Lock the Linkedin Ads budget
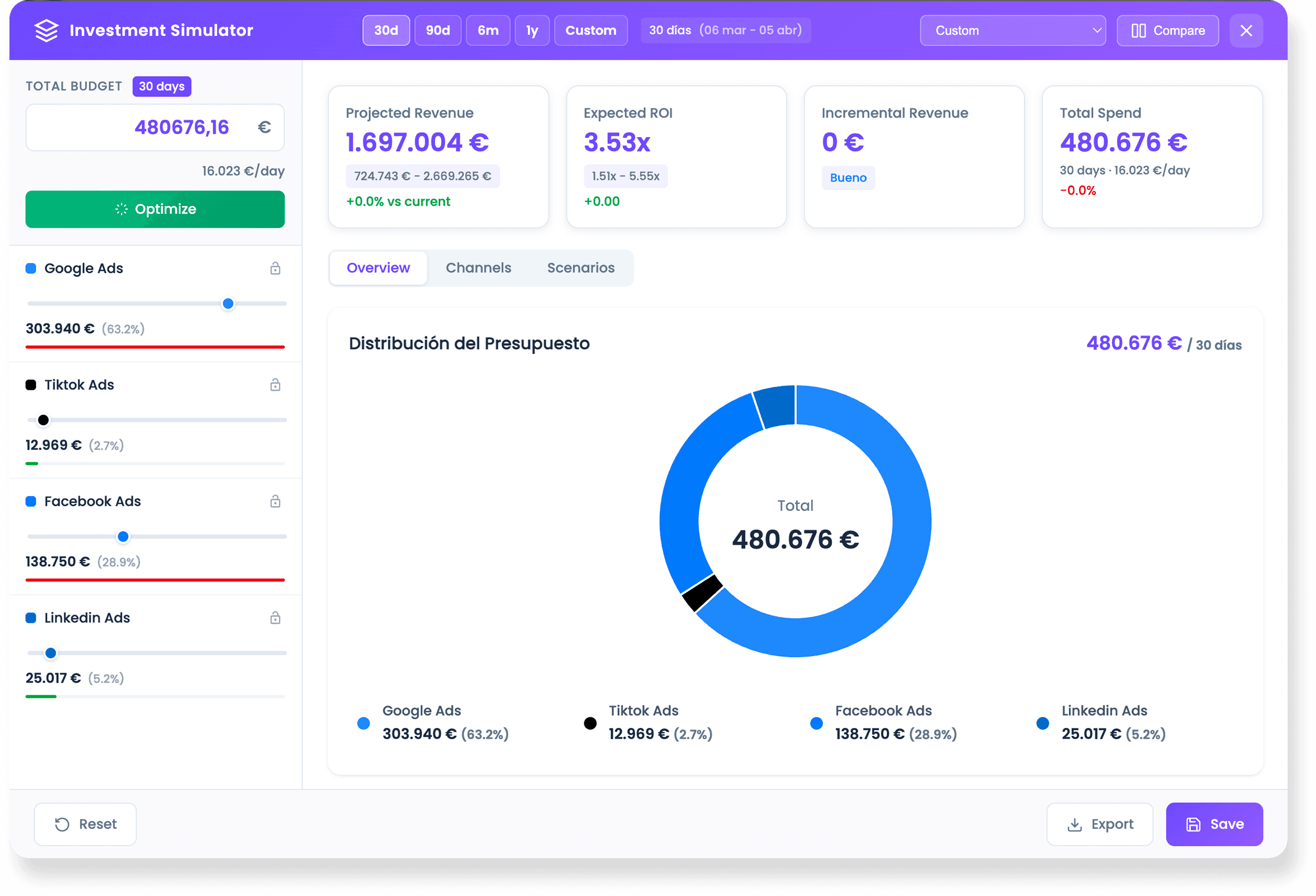This screenshot has width=1316, height=896. point(275,618)
